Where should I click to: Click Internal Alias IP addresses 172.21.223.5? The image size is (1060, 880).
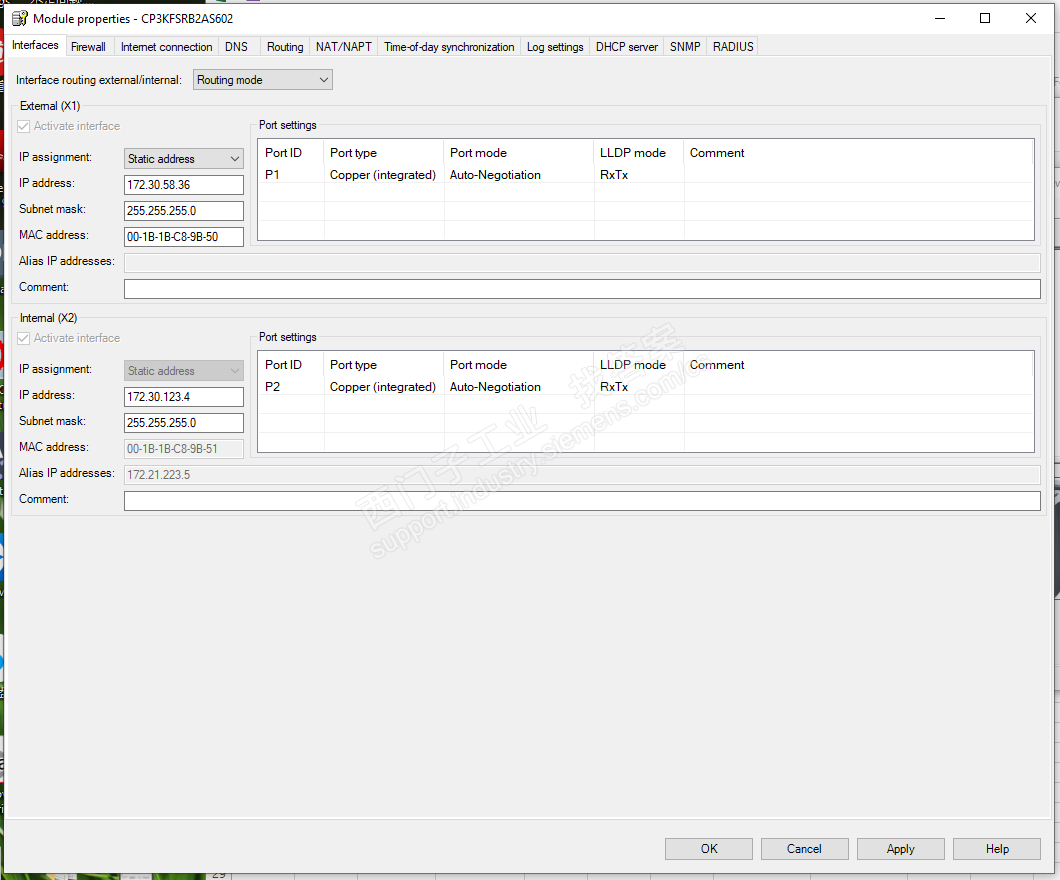(582, 474)
